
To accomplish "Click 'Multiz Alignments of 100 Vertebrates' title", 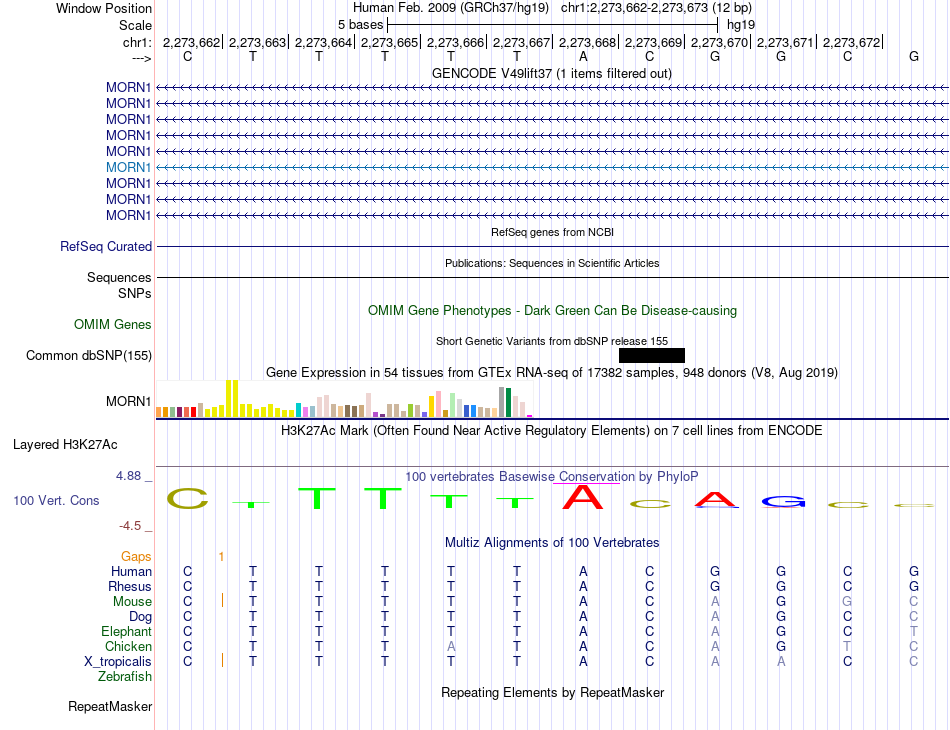I will (x=552, y=543).
